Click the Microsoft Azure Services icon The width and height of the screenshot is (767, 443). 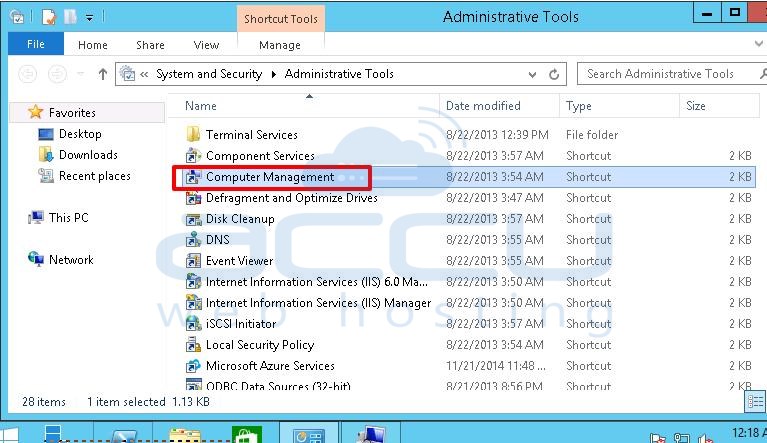193,366
